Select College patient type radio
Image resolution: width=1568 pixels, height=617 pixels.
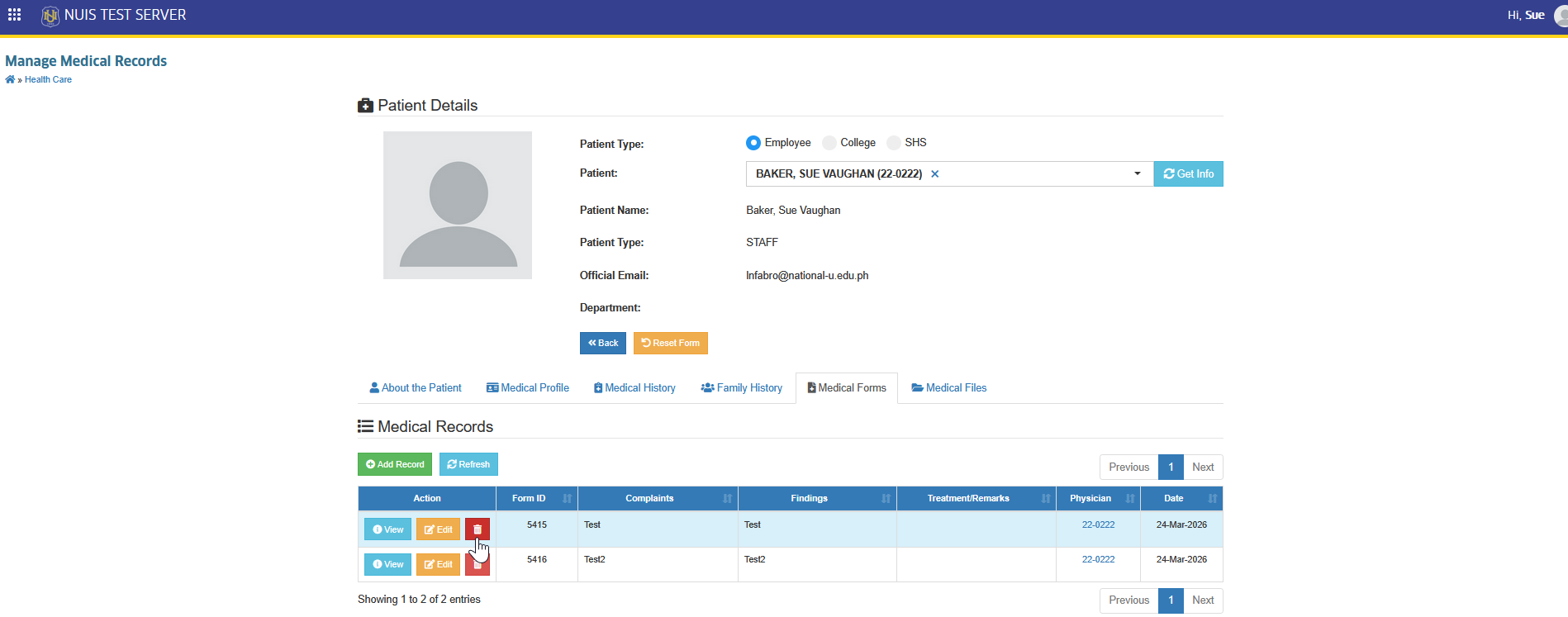(x=829, y=143)
